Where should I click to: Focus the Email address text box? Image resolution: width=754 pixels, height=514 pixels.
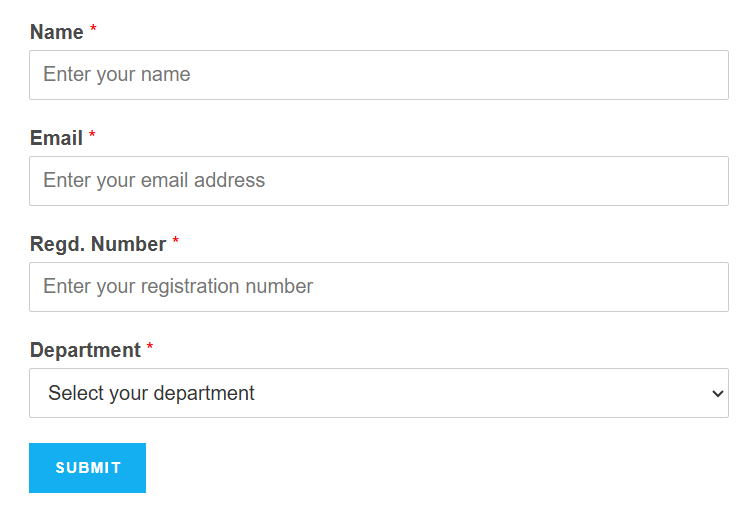pyautogui.click(x=379, y=181)
